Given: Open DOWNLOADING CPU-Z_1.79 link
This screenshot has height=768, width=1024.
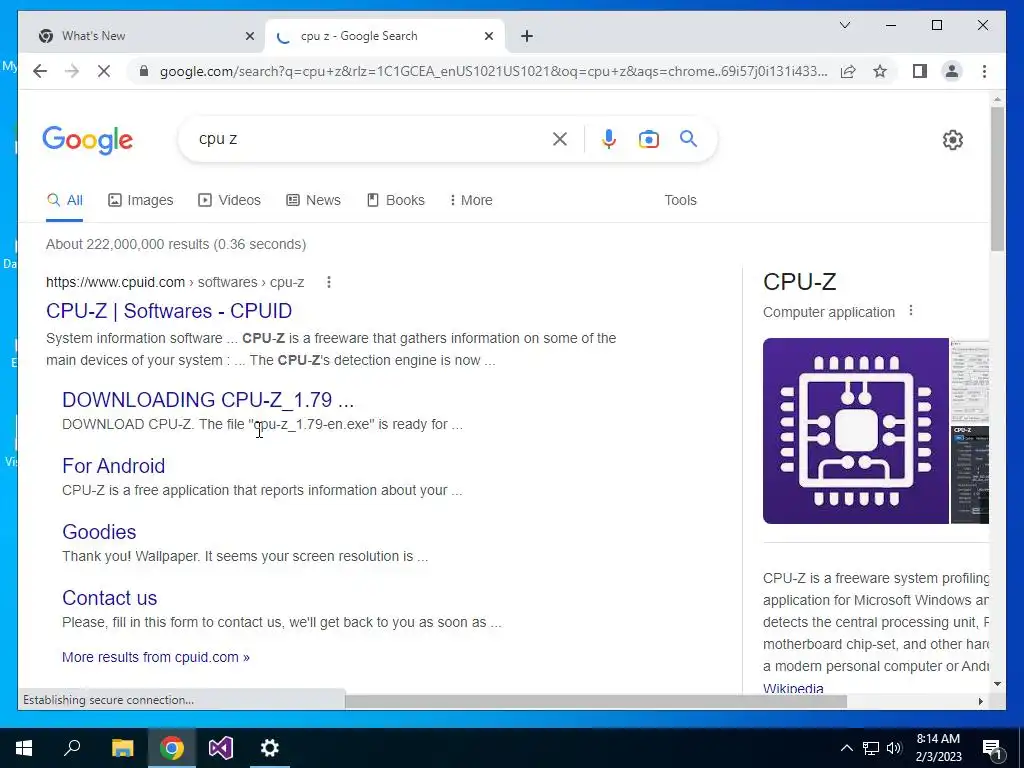Looking at the screenshot, I should click(x=208, y=400).
